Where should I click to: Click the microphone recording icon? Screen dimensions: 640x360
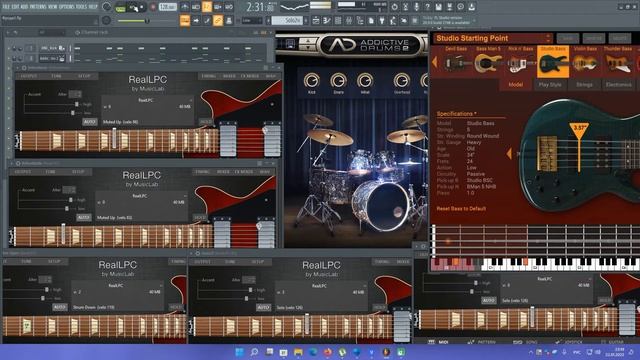[x=416, y=7]
